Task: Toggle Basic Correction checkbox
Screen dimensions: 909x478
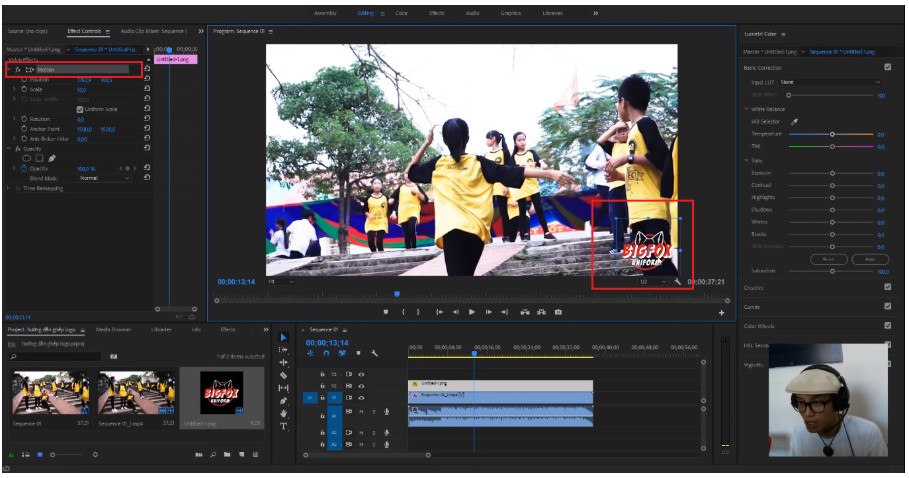Action: click(x=888, y=67)
